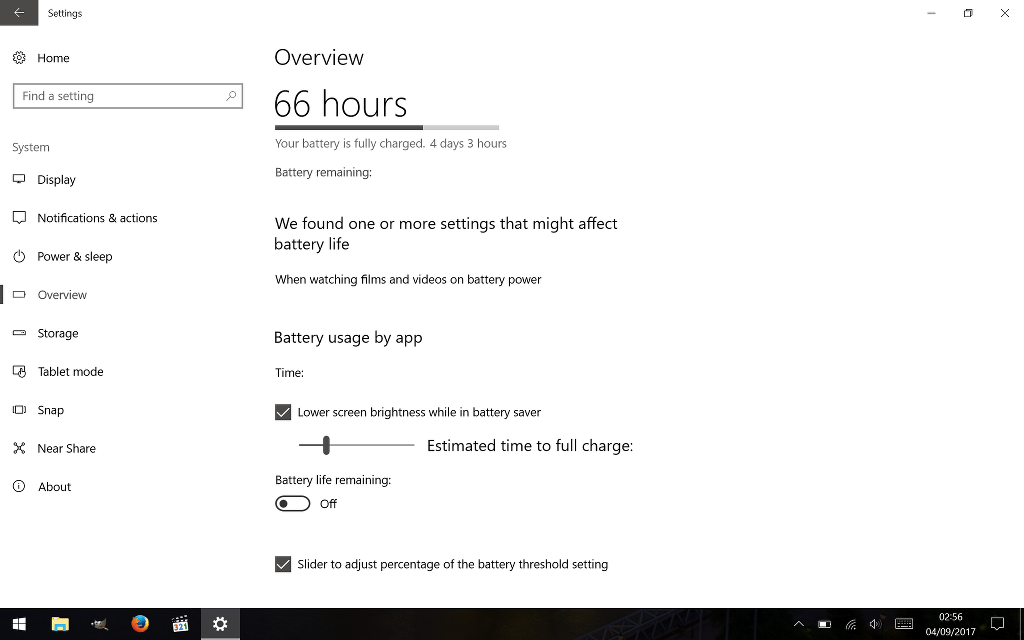1024x640 pixels.
Task: Open Firefox from the taskbar
Action: [140, 624]
